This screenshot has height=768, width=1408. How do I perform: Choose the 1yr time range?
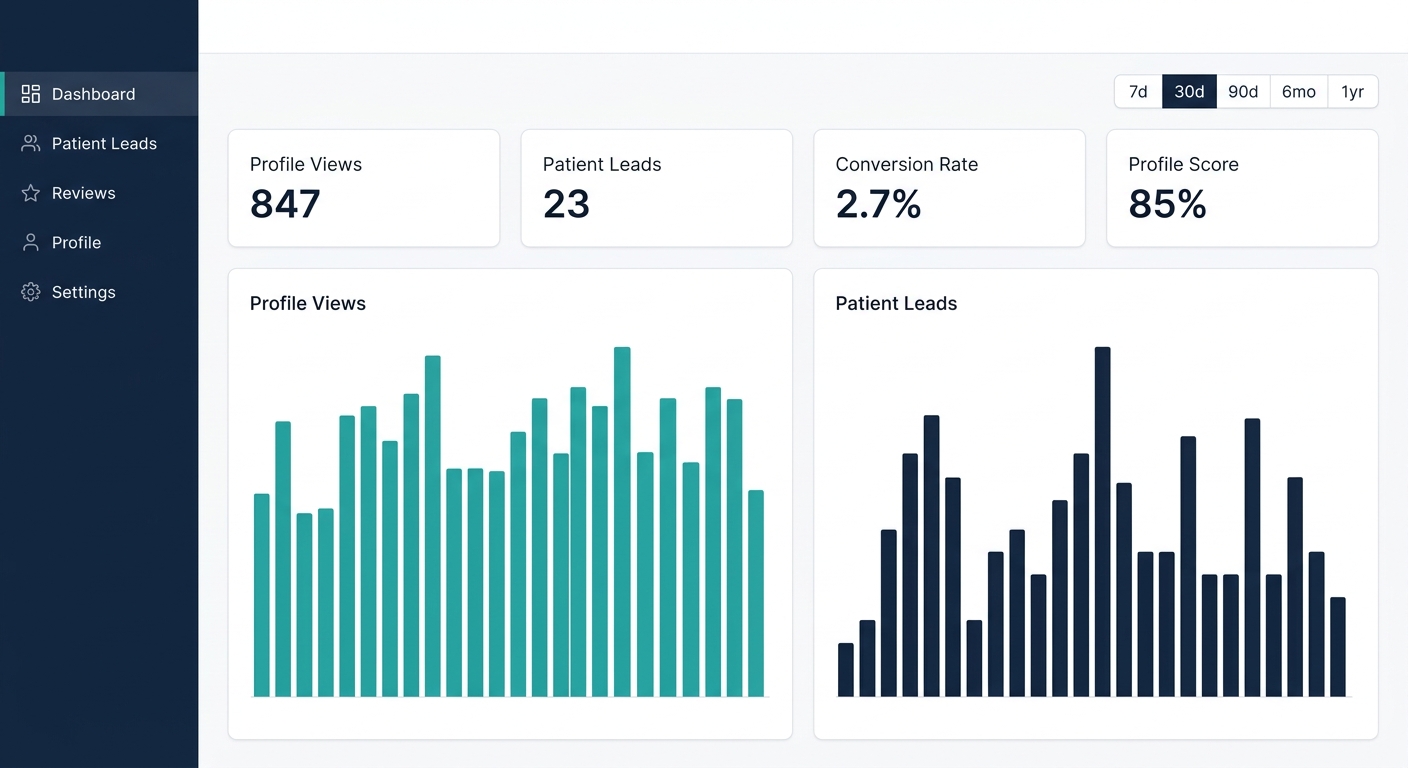(x=1353, y=92)
